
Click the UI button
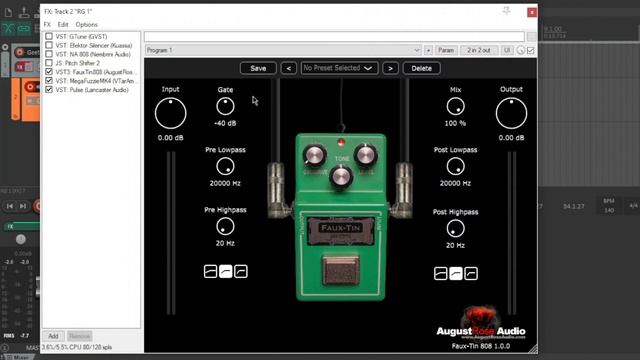(x=507, y=50)
